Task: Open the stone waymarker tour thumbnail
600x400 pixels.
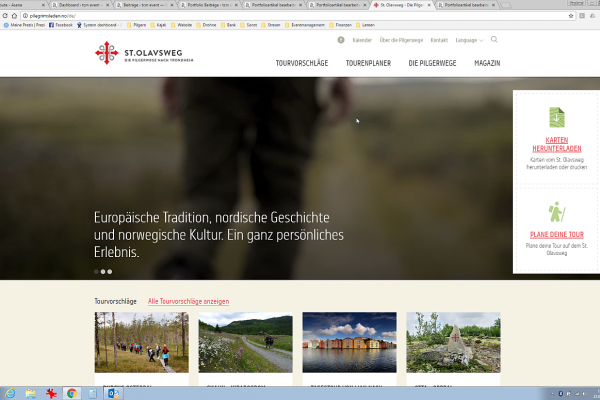Action: pyautogui.click(x=453, y=342)
